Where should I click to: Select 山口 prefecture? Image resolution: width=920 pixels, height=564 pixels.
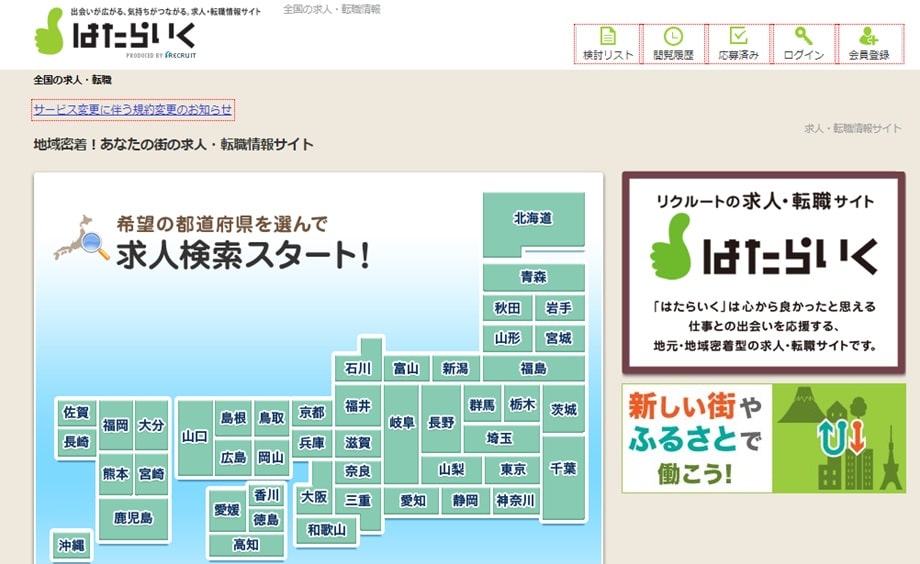coord(195,437)
